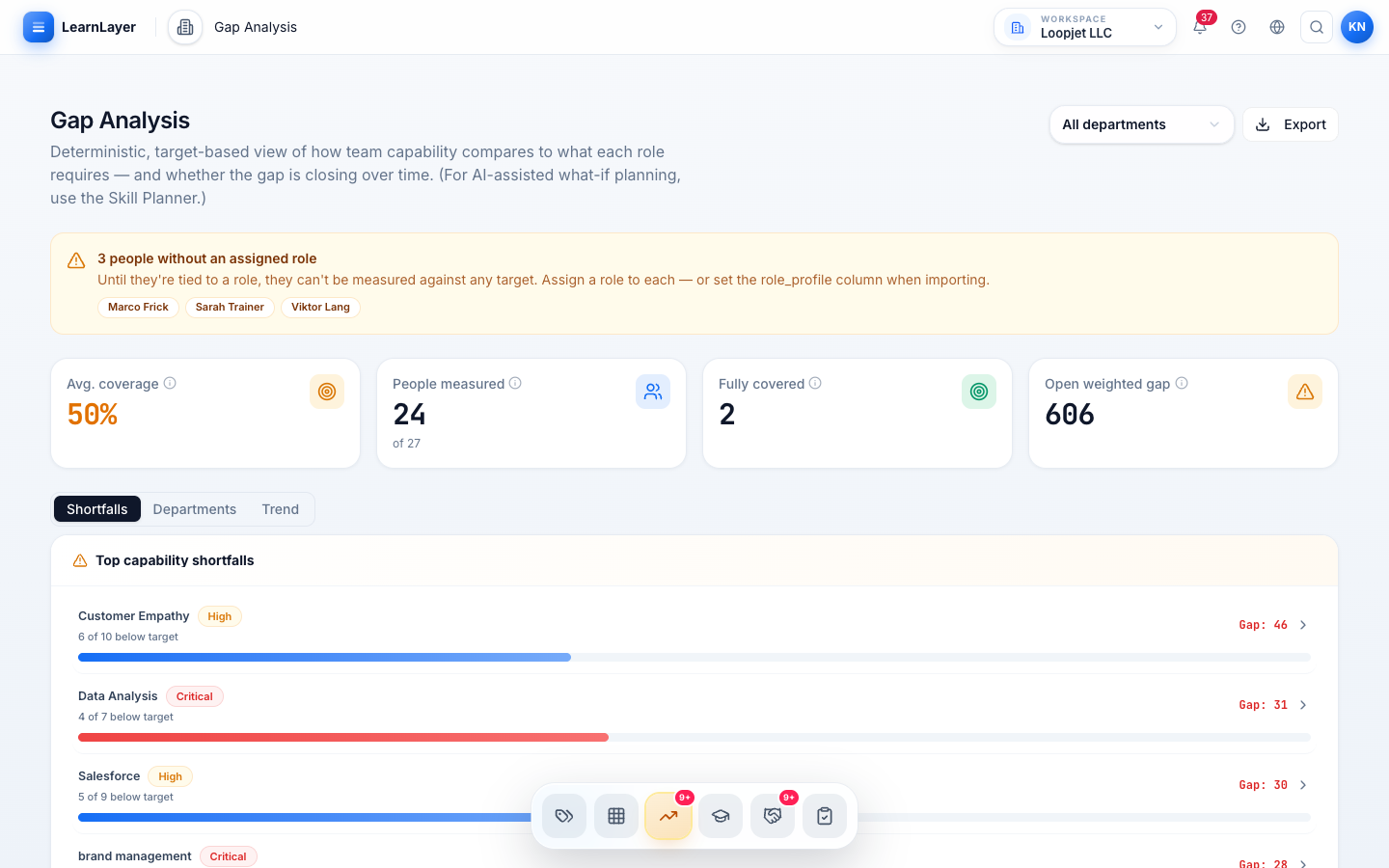1389x868 pixels.
Task: Open the grid table icon in dock
Action: (x=616, y=816)
